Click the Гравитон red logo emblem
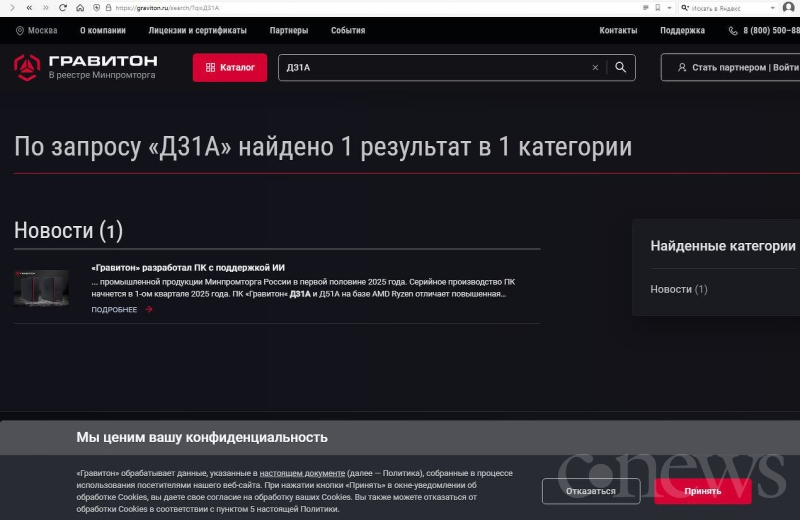The image size is (800, 520). coord(27,67)
